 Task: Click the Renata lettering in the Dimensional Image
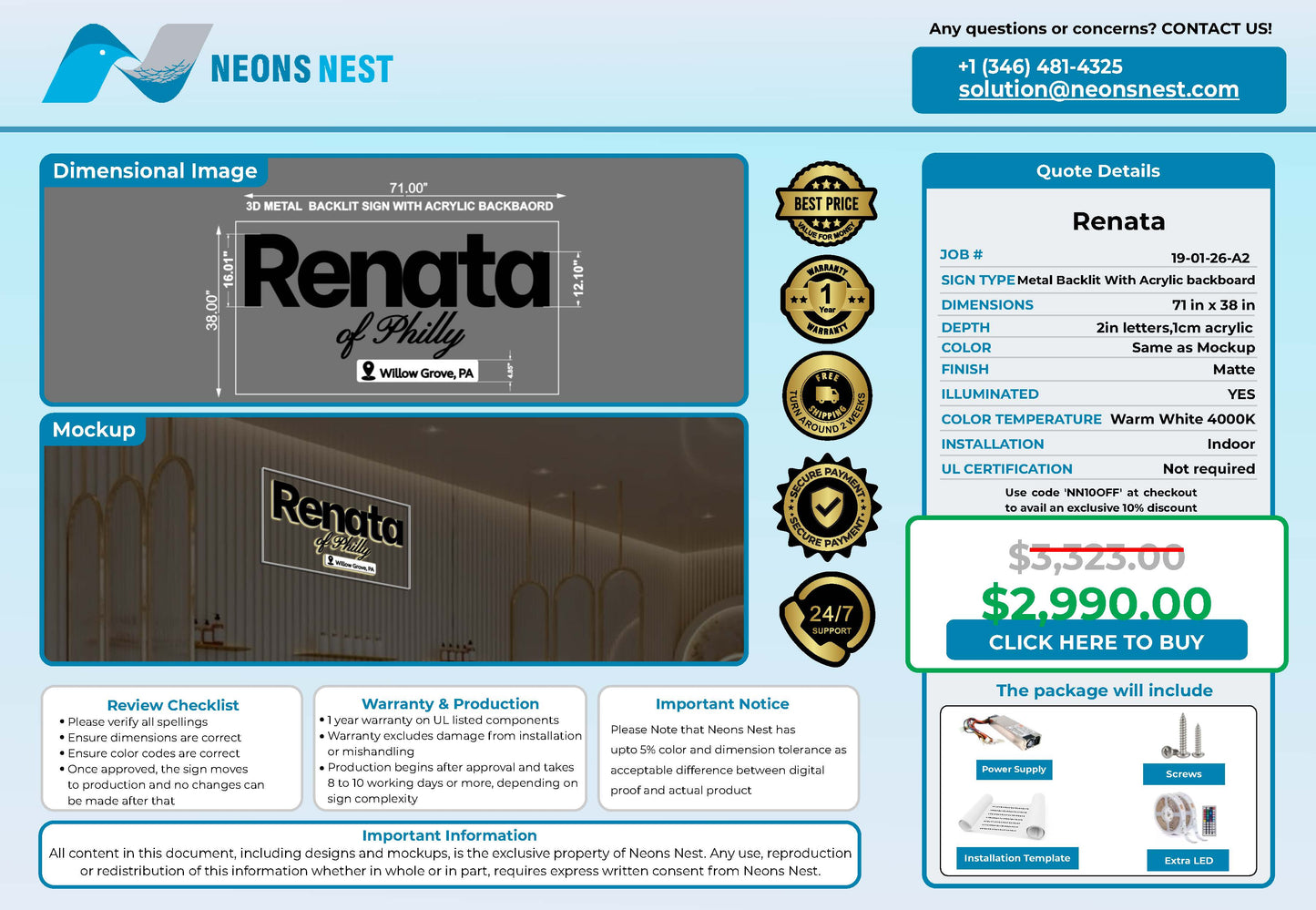point(396,272)
